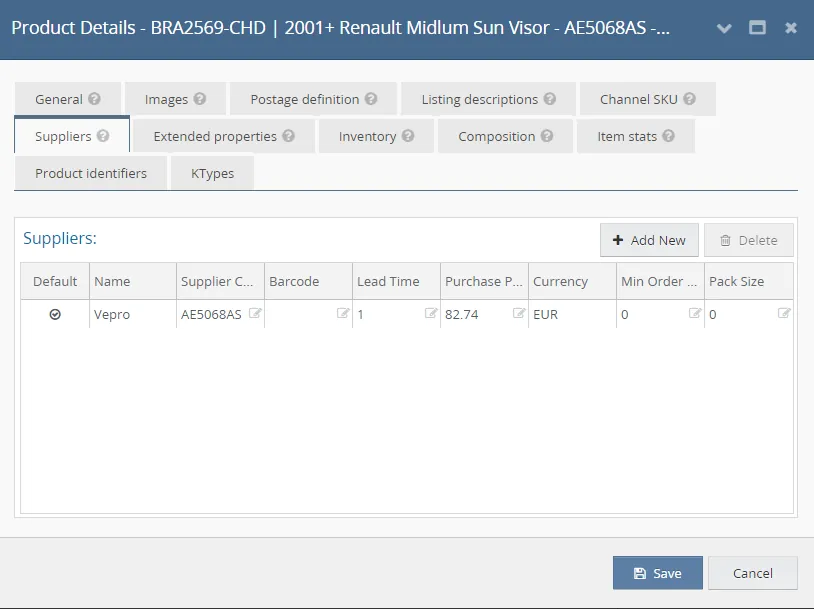Open help icon beside Postage definition
Viewport: 814px width, 609px height.
[371, 99]
